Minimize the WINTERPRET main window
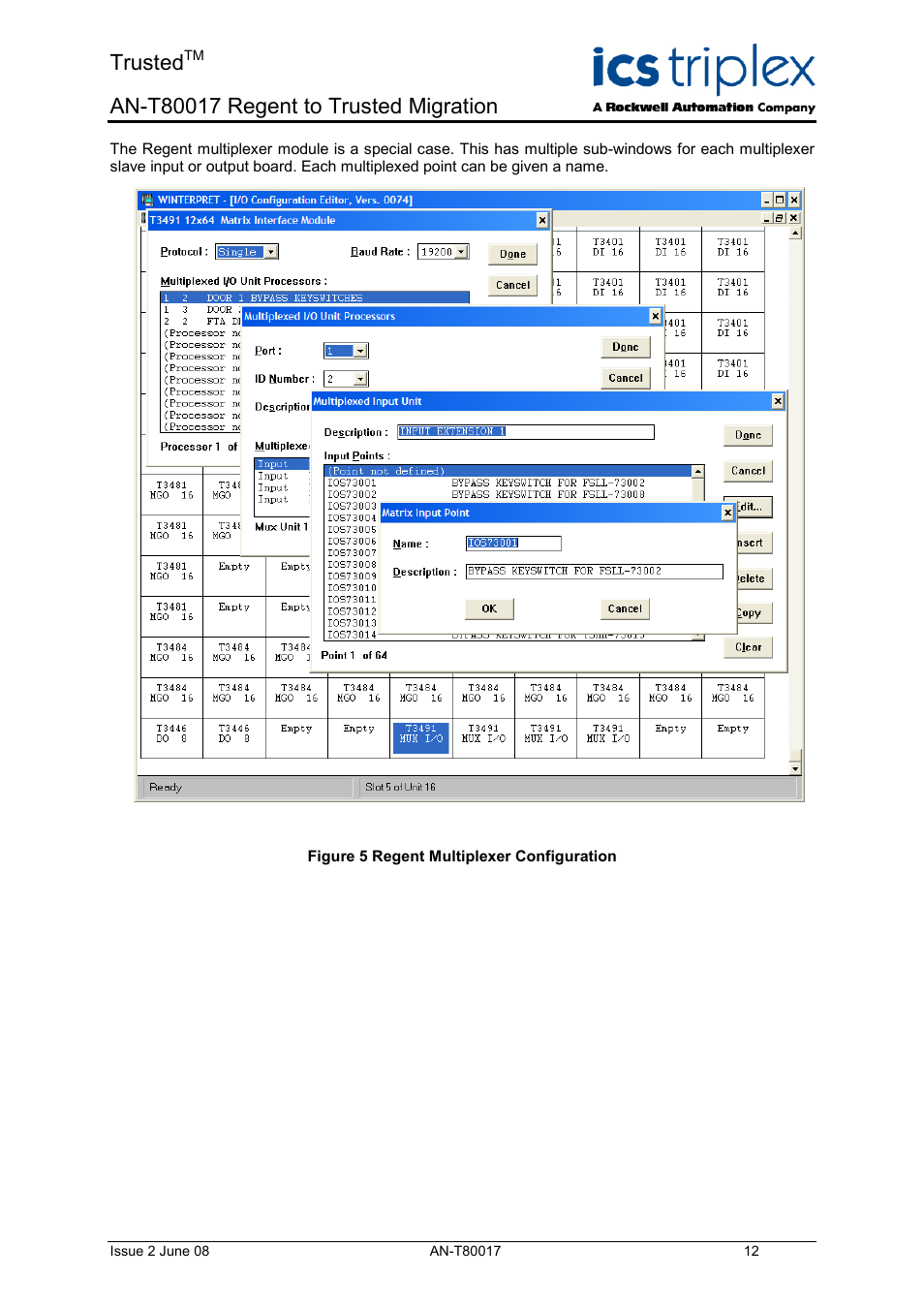 (767, 201)
